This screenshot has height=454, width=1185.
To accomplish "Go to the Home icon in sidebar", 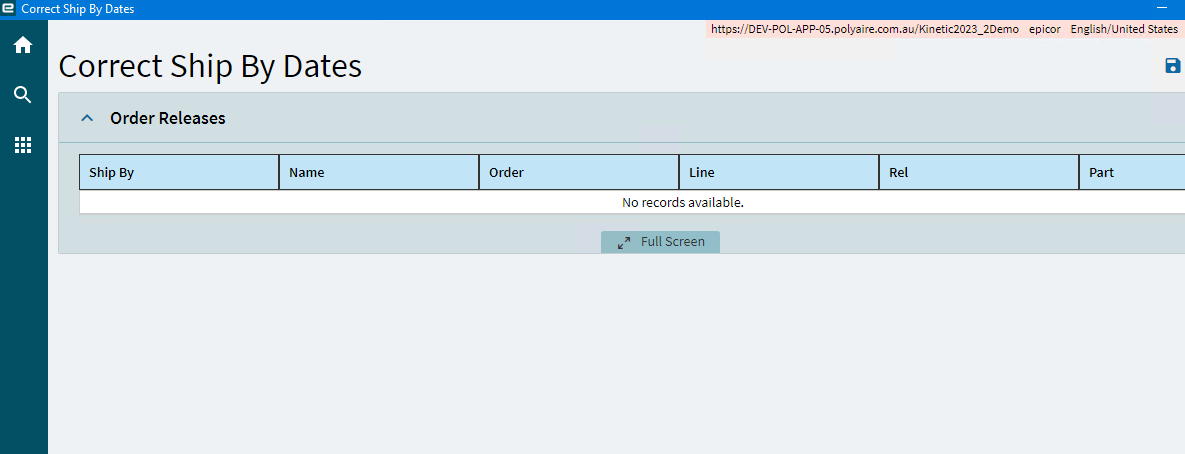I will point(23,45).
